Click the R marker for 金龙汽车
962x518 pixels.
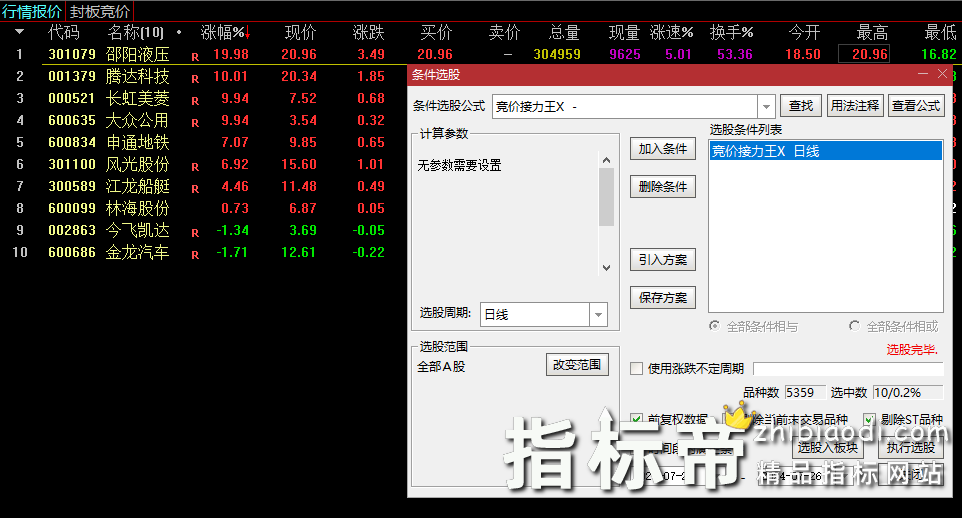(x=195, y=255)
